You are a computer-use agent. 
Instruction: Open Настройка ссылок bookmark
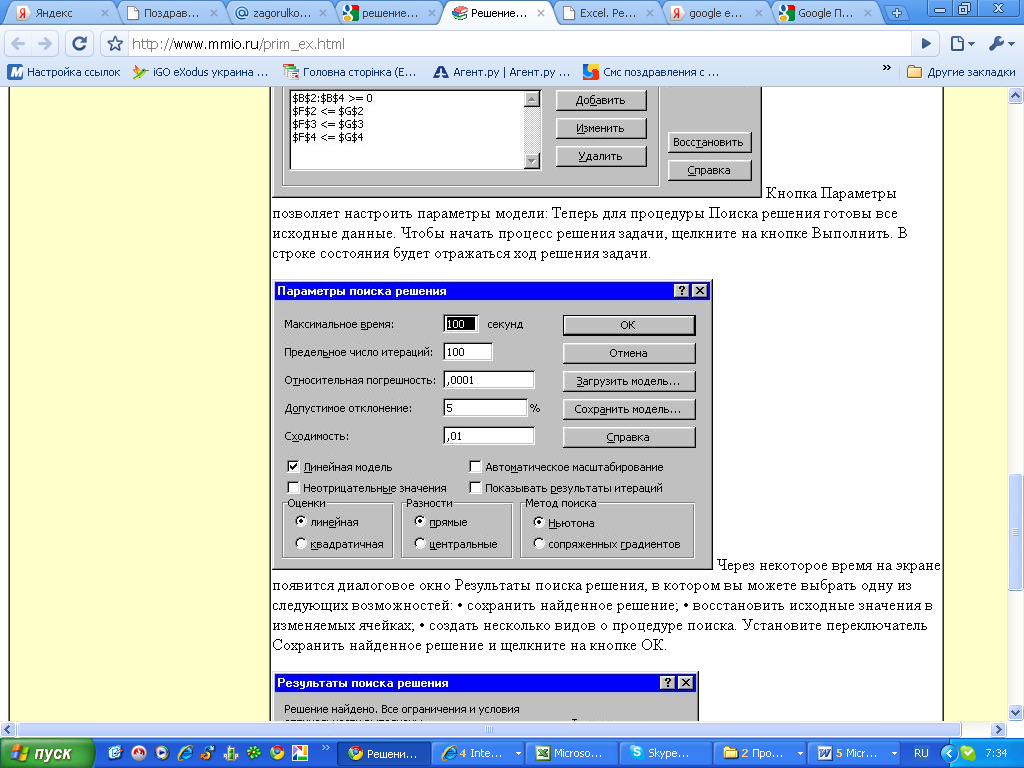point(64,72)
